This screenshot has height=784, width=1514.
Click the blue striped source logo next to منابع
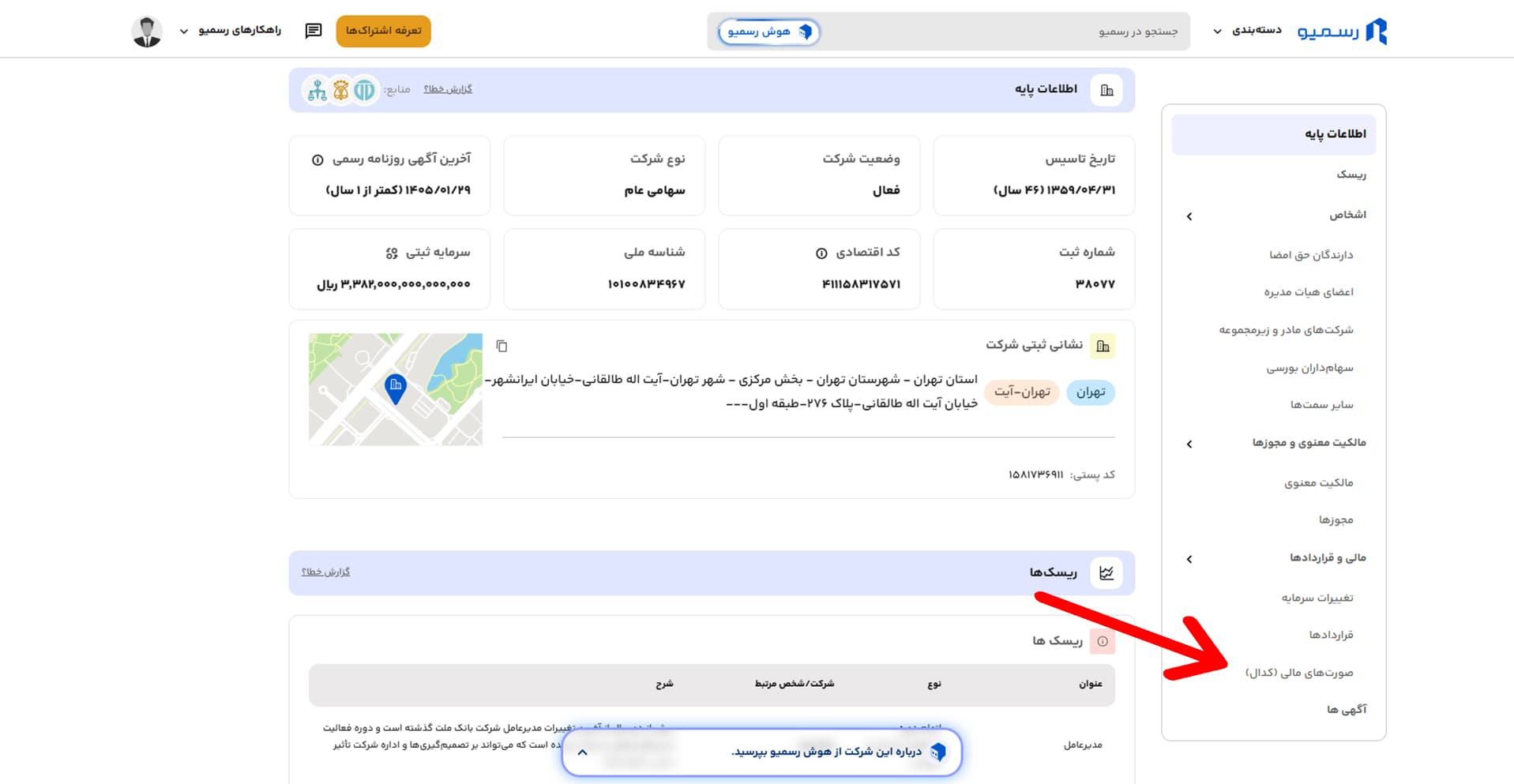point(364,91)
